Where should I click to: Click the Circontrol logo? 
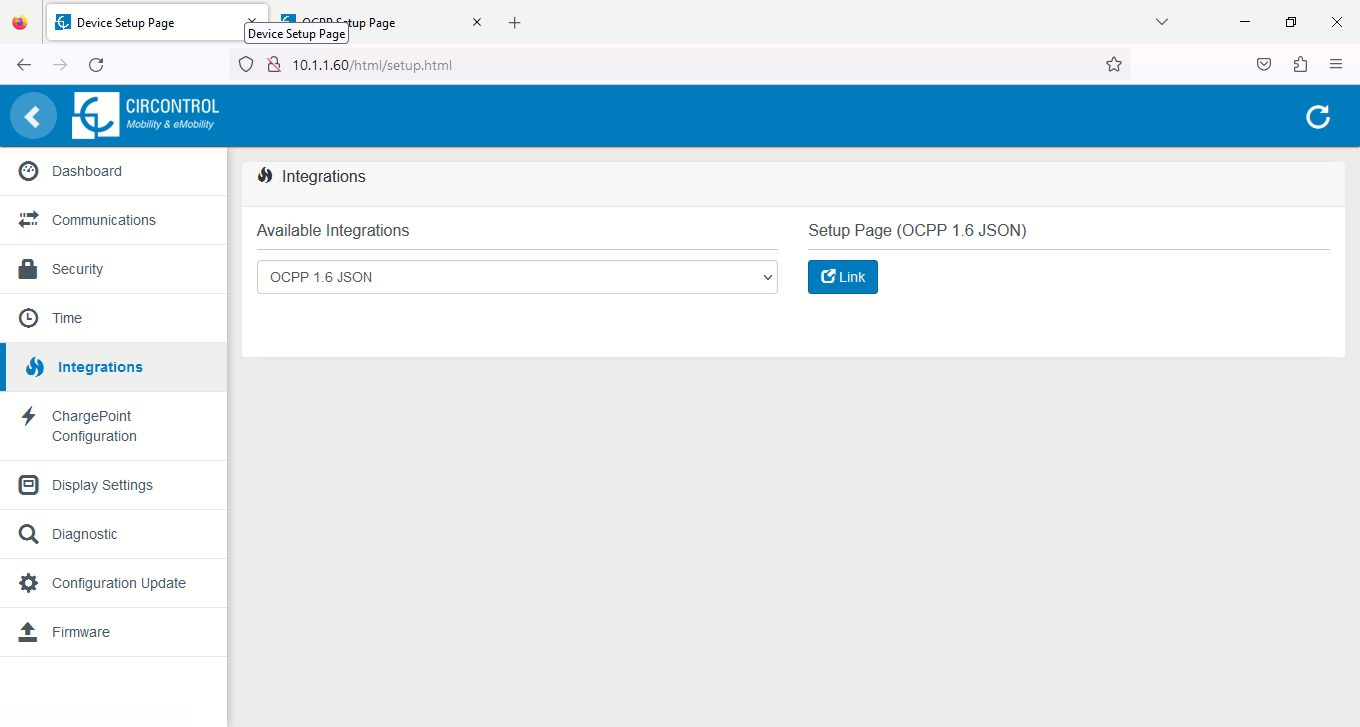tap(146, 116)
